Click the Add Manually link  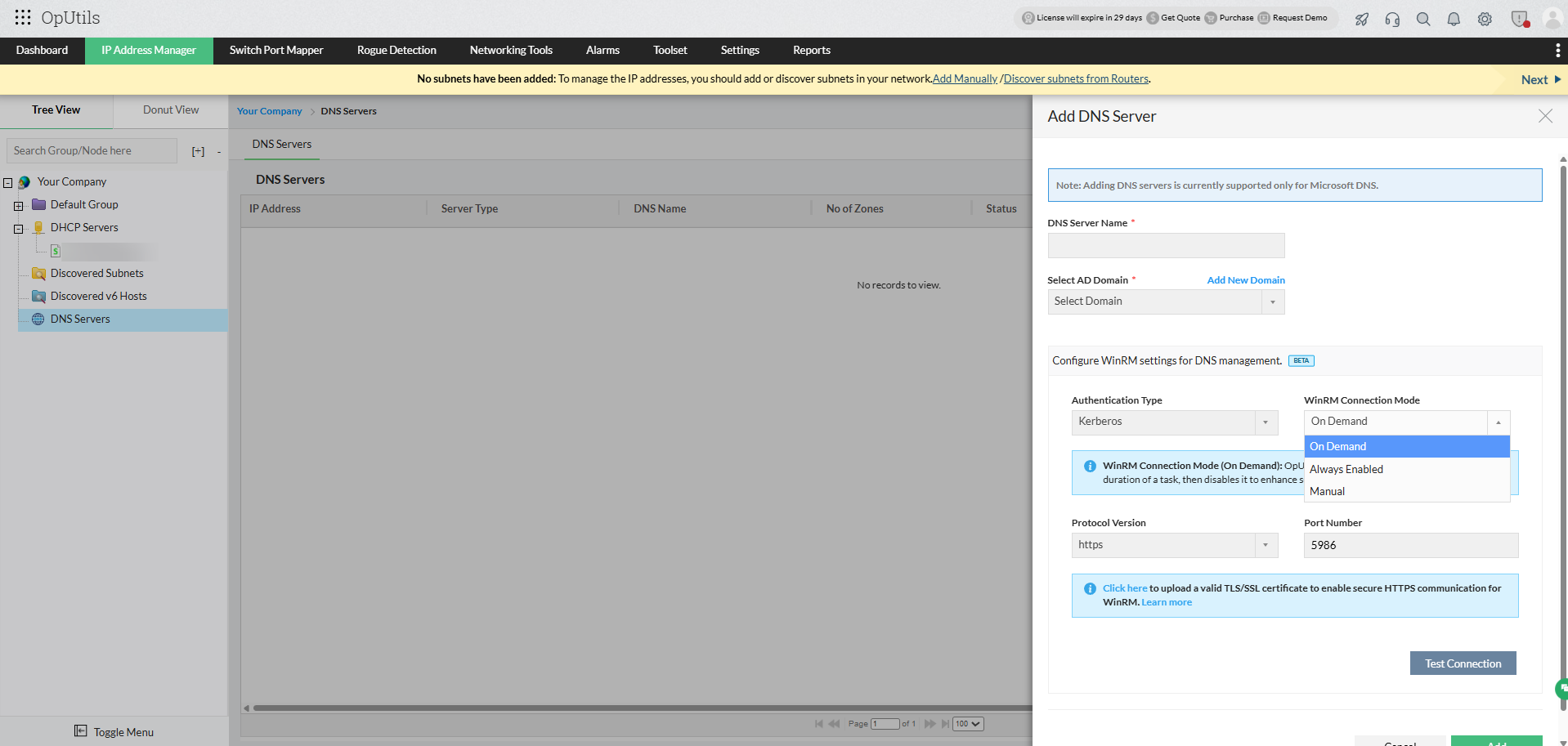point(965,79)
